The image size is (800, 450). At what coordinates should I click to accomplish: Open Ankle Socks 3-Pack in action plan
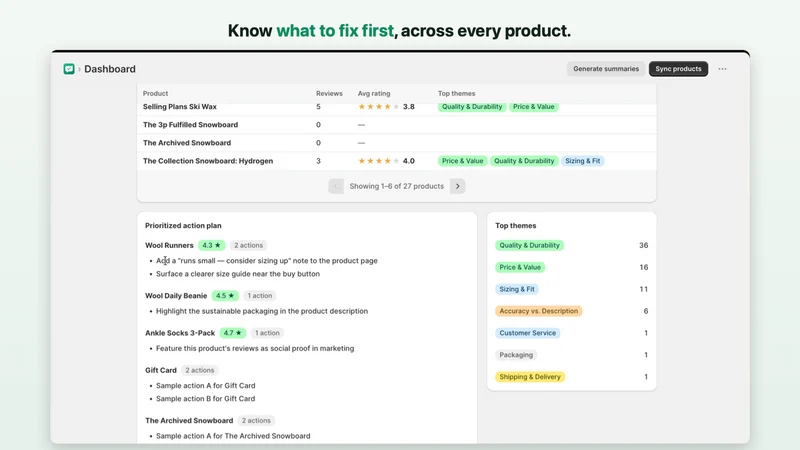(x=180, y=333)
